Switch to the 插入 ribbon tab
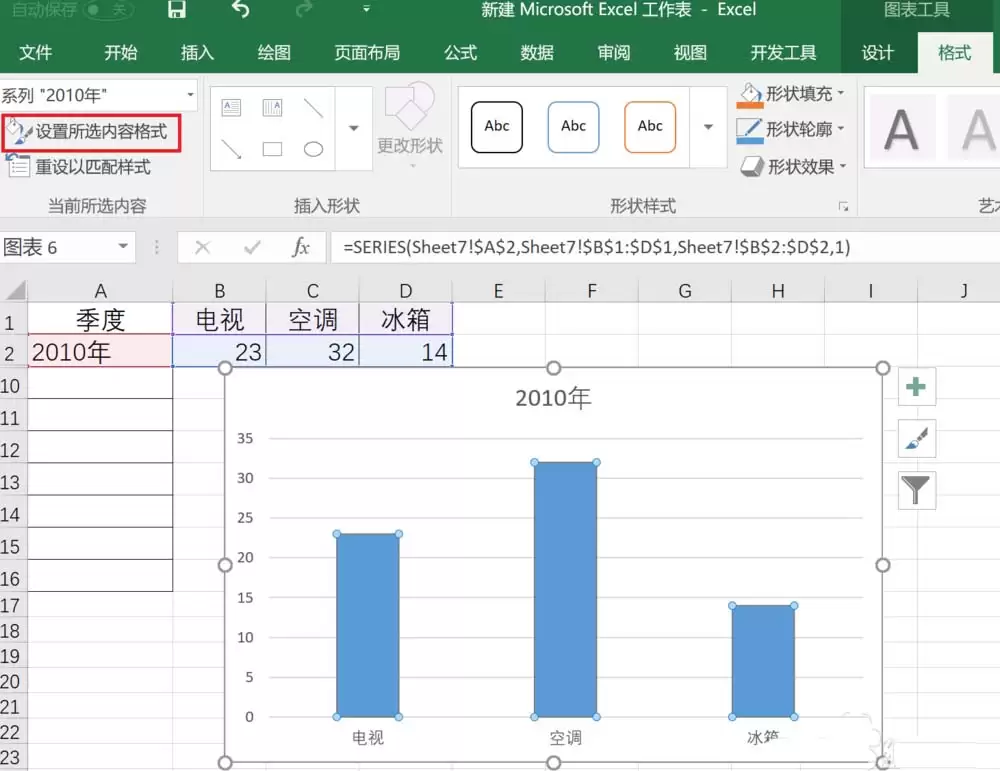 (197, 52)
